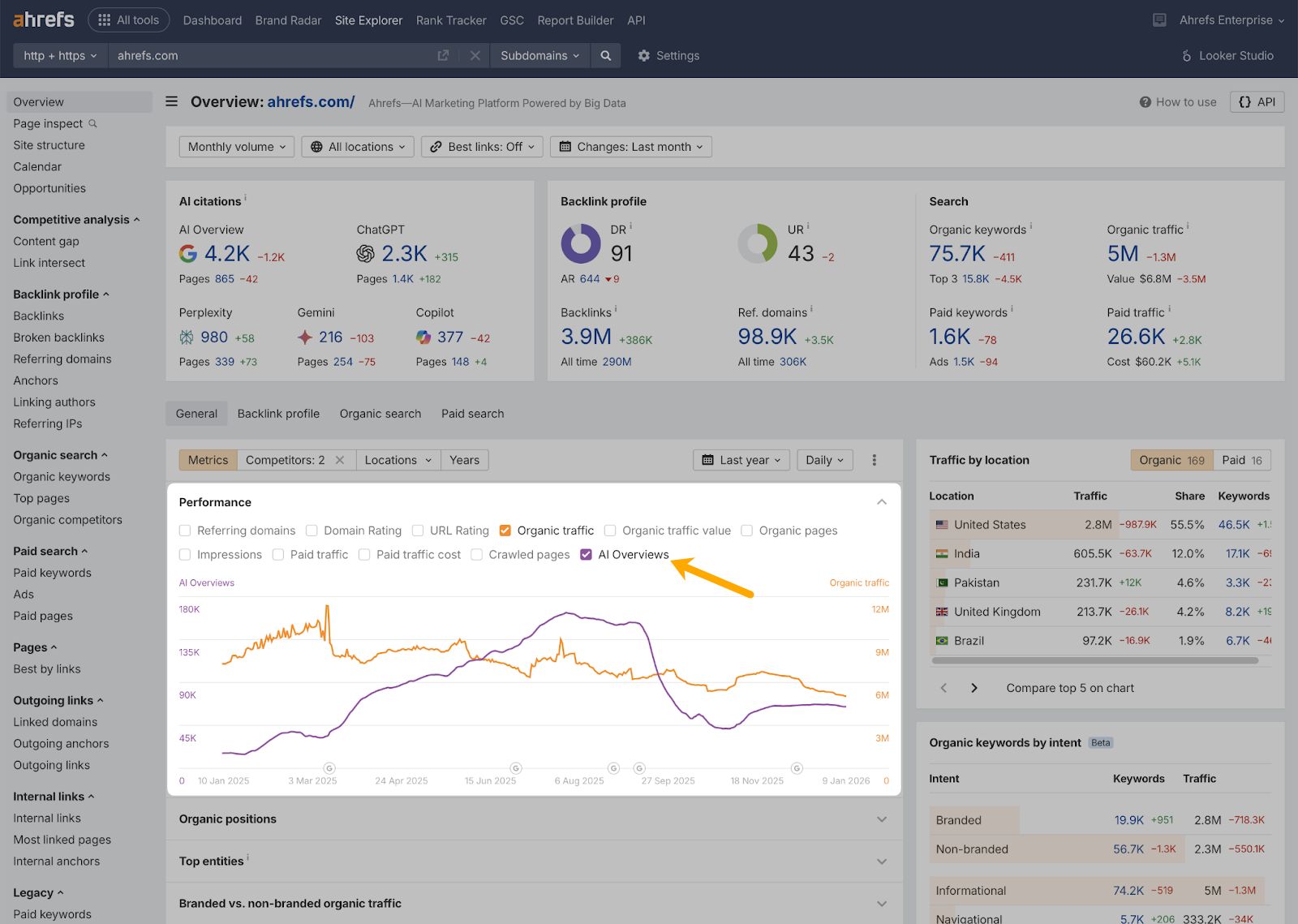The height and width of the screenshot is (924, 1298).
Task: Click the ahrefs.com domain input field
Action: [x=243, y=55]
